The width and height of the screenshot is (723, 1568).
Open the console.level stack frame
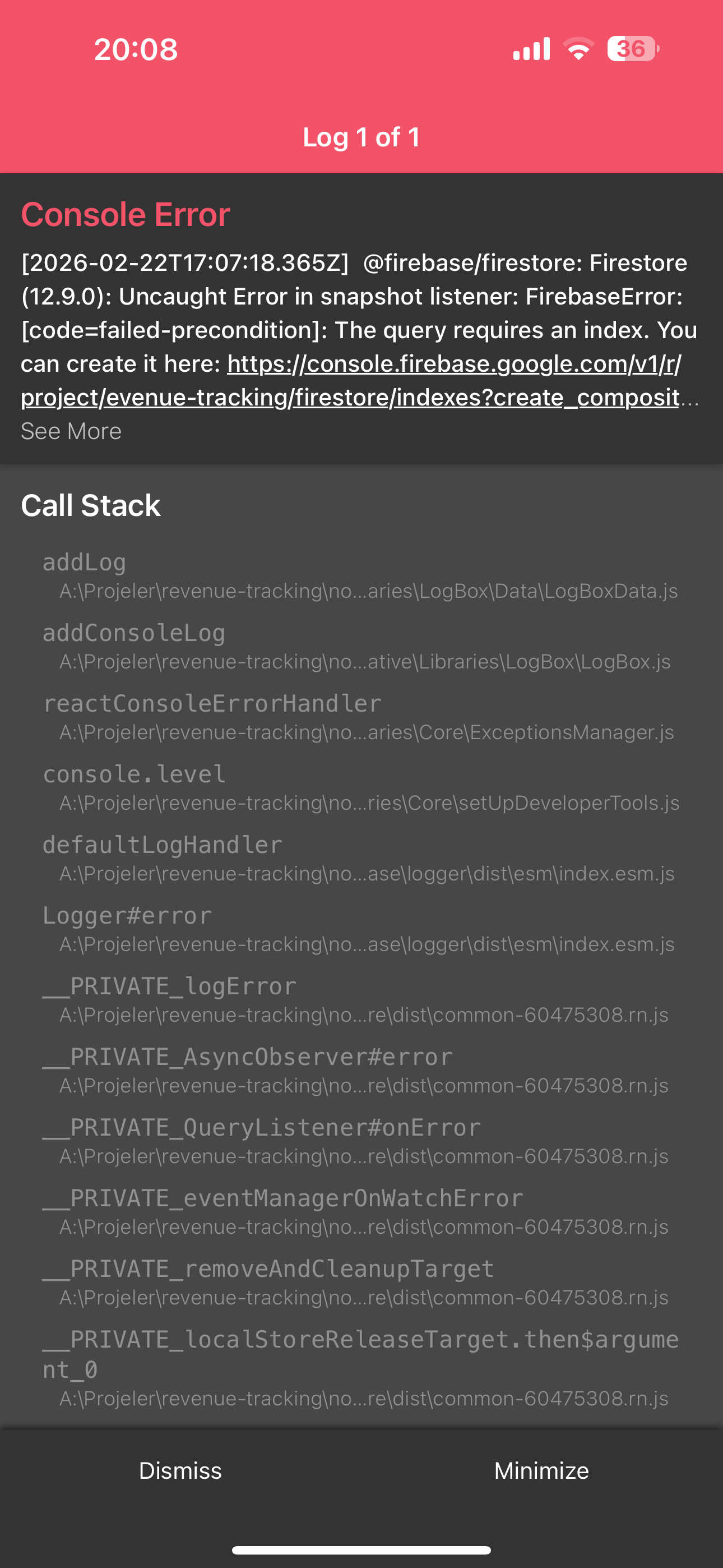(361, 787)
